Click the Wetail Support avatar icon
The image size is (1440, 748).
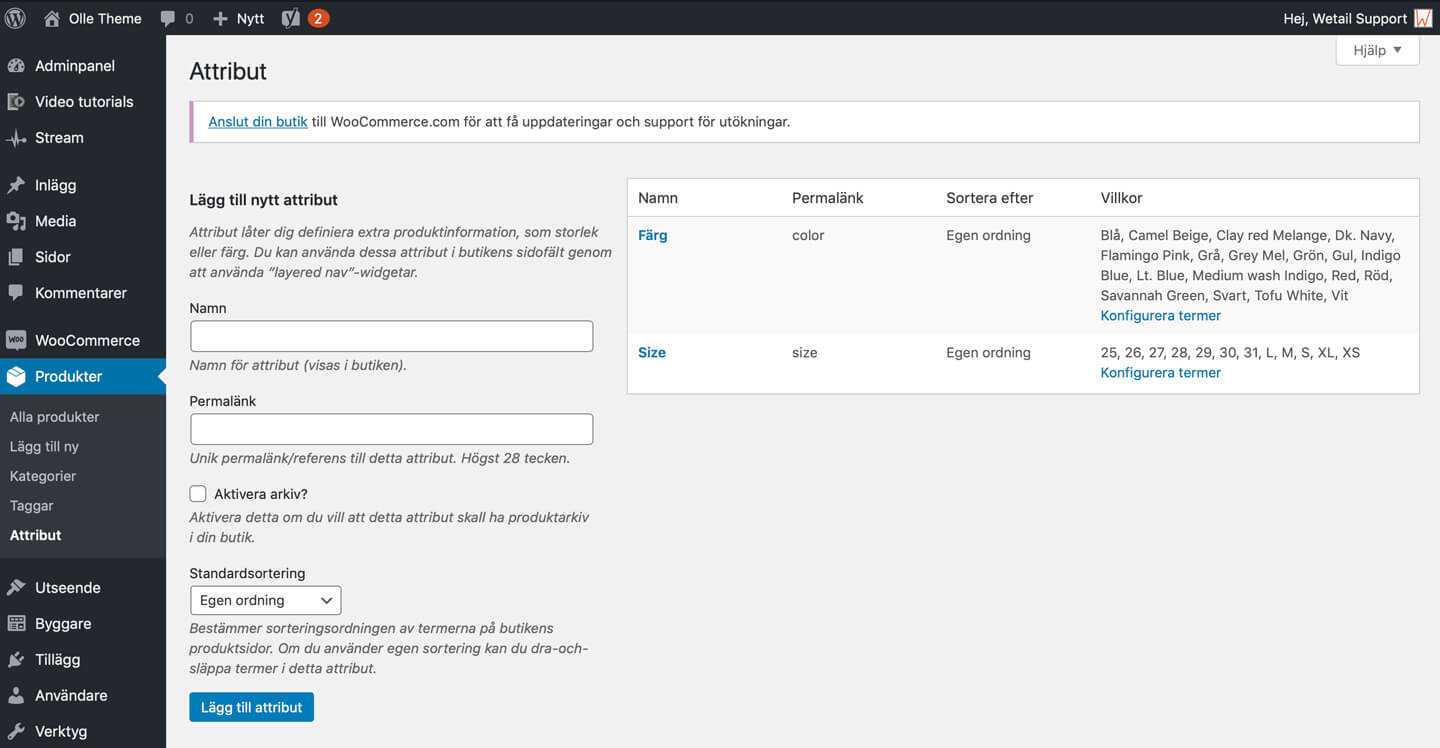[1422, 18]
